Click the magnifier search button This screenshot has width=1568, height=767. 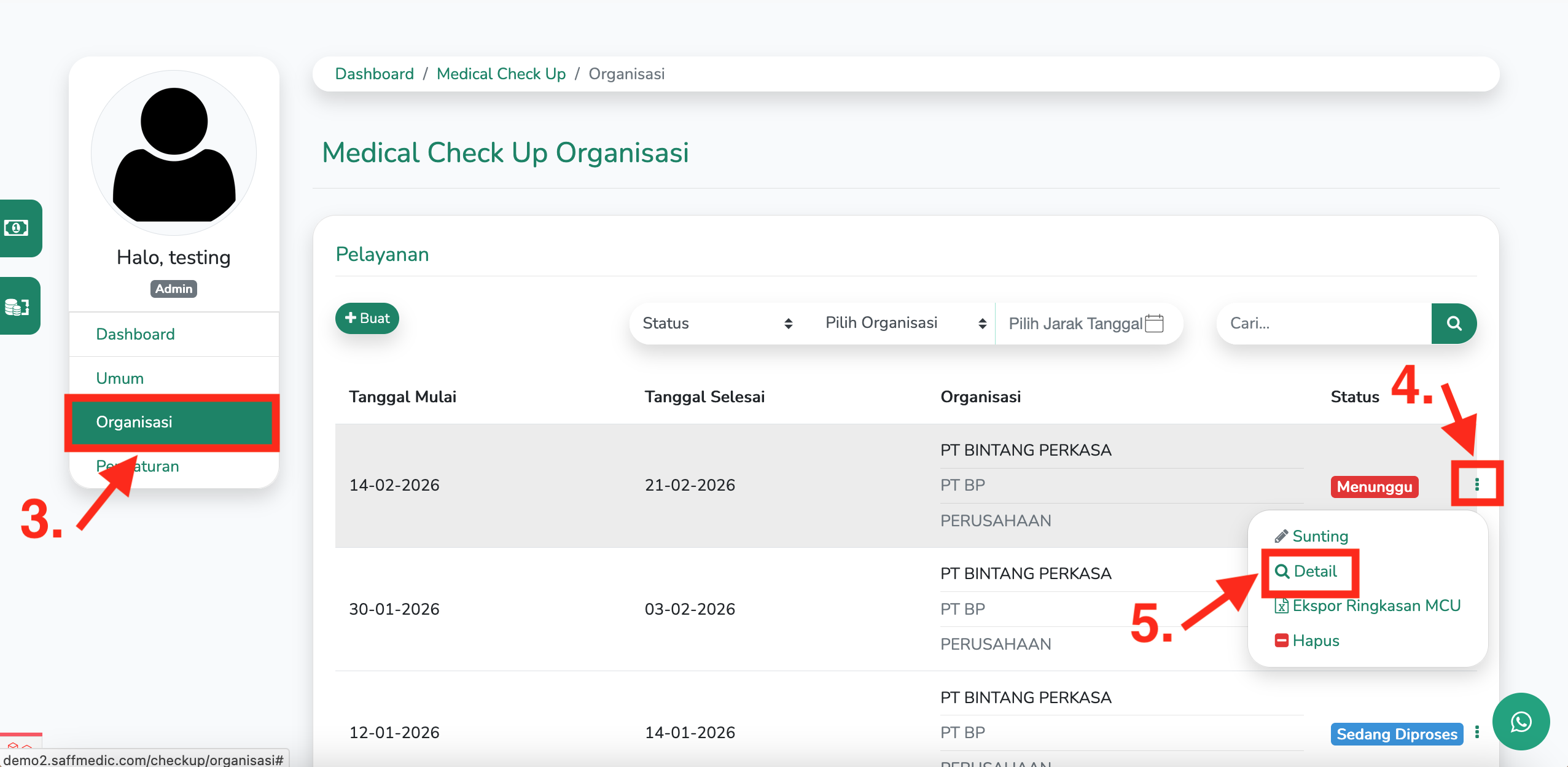[1454, 324]
